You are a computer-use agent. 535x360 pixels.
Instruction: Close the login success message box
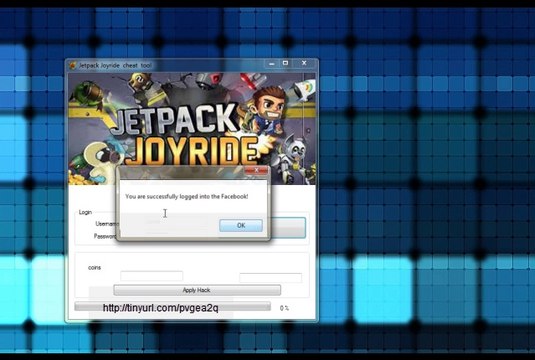(x=256, y=171)
